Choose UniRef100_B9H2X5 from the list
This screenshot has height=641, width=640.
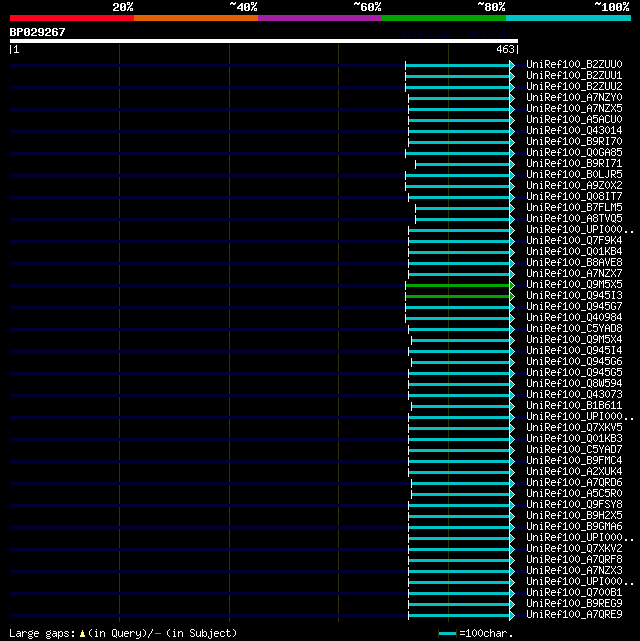pyautogui.click(x=574, y=516)
